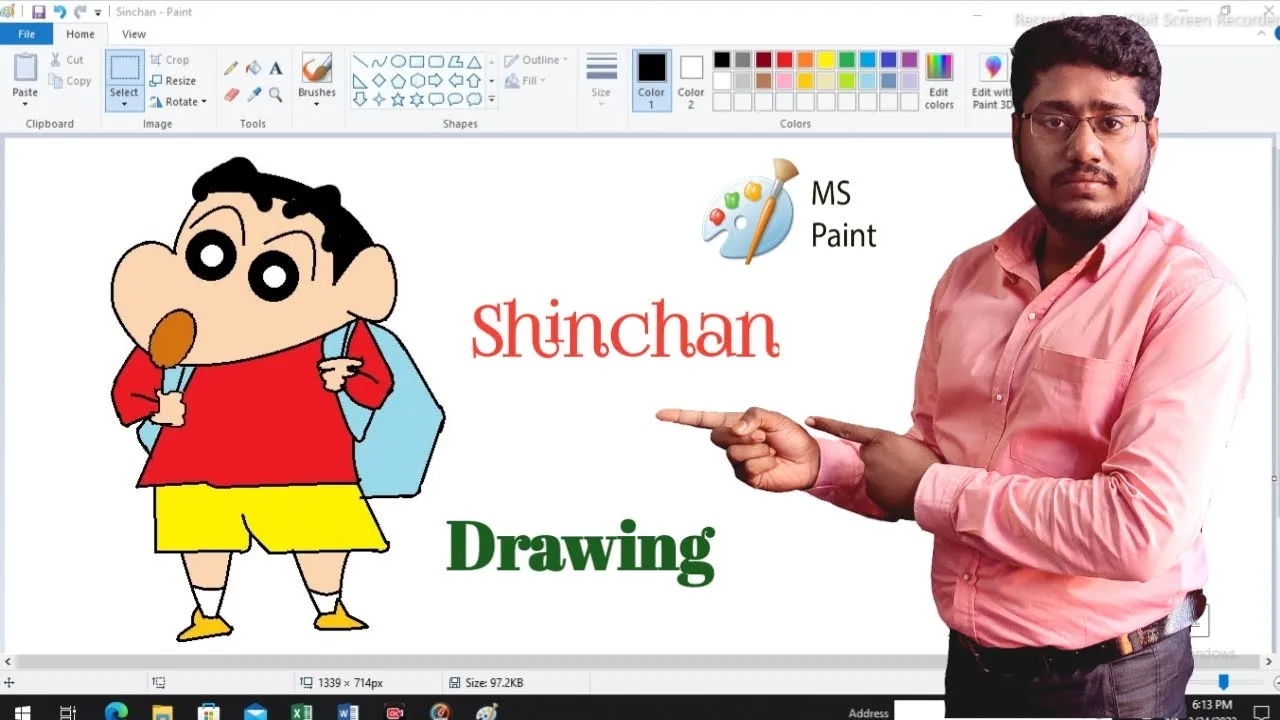Choose the Five-point star shape
Viewport: 1280px width, 720px height.
398,99
